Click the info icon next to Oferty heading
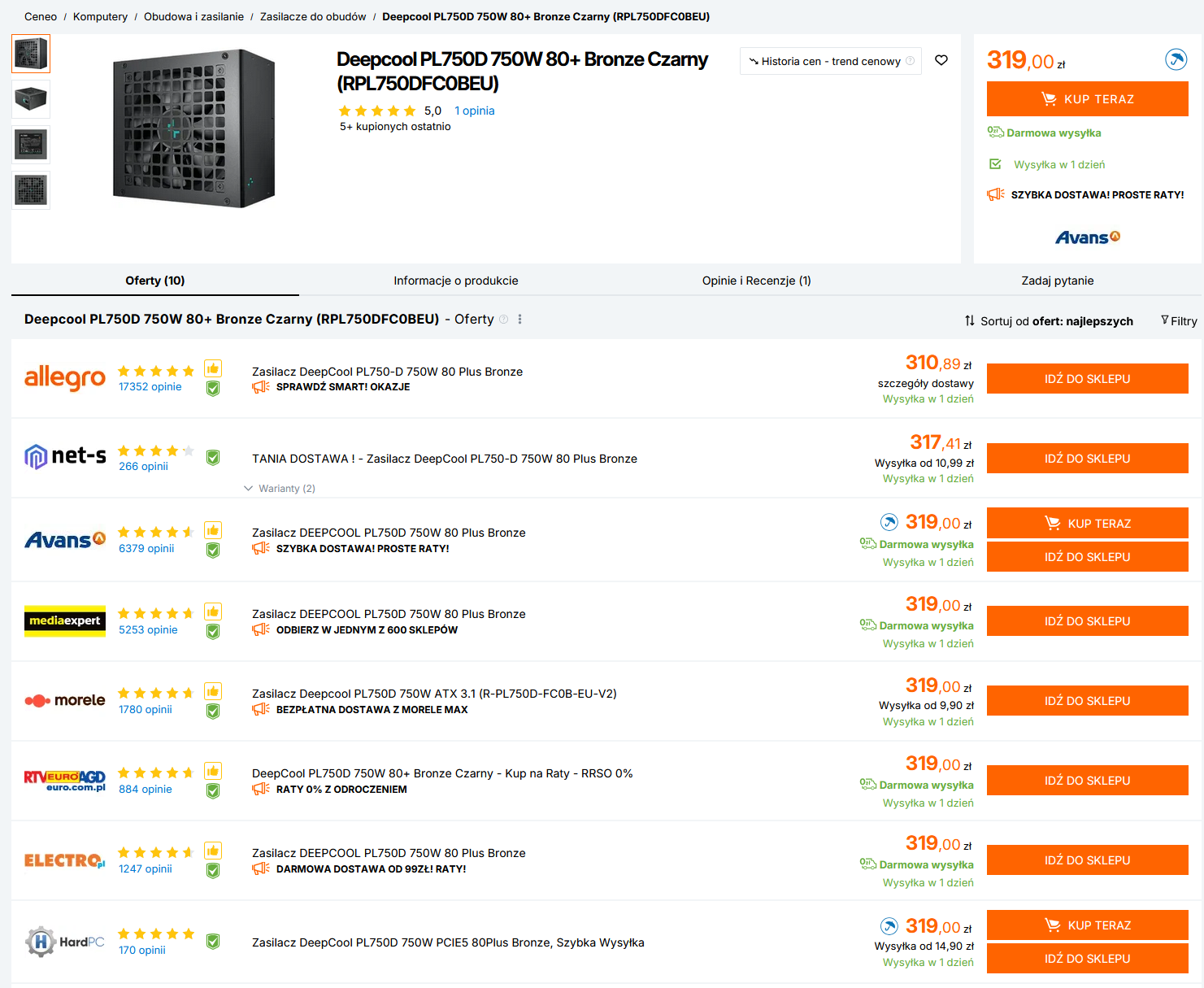Viewport: 1204px width, 988px height. pos(504,320)
